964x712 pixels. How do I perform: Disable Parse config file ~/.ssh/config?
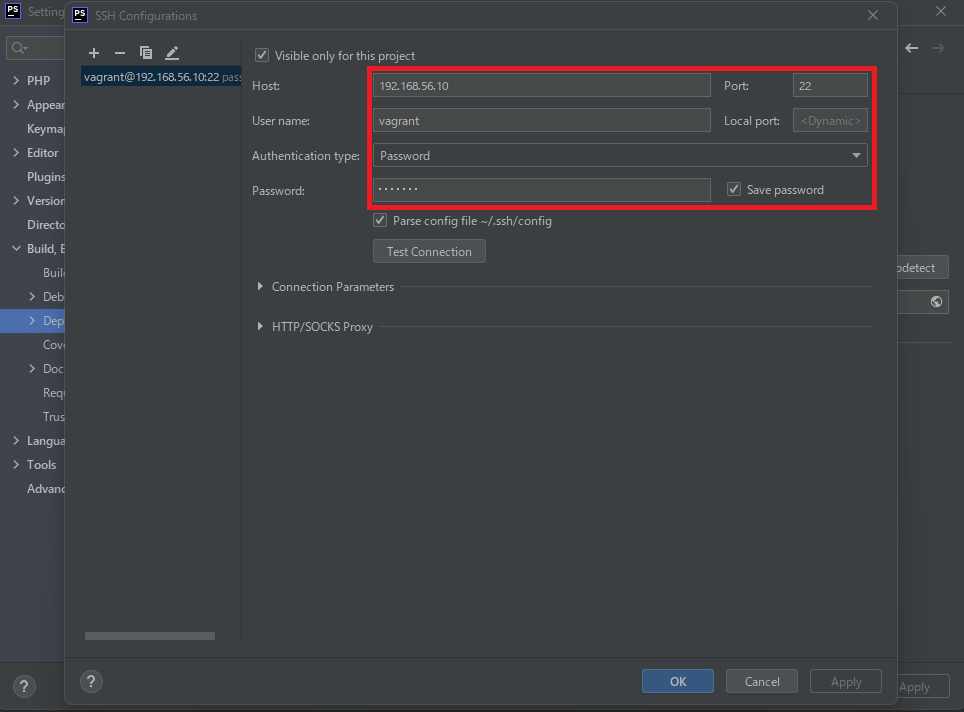coord(380,221)
